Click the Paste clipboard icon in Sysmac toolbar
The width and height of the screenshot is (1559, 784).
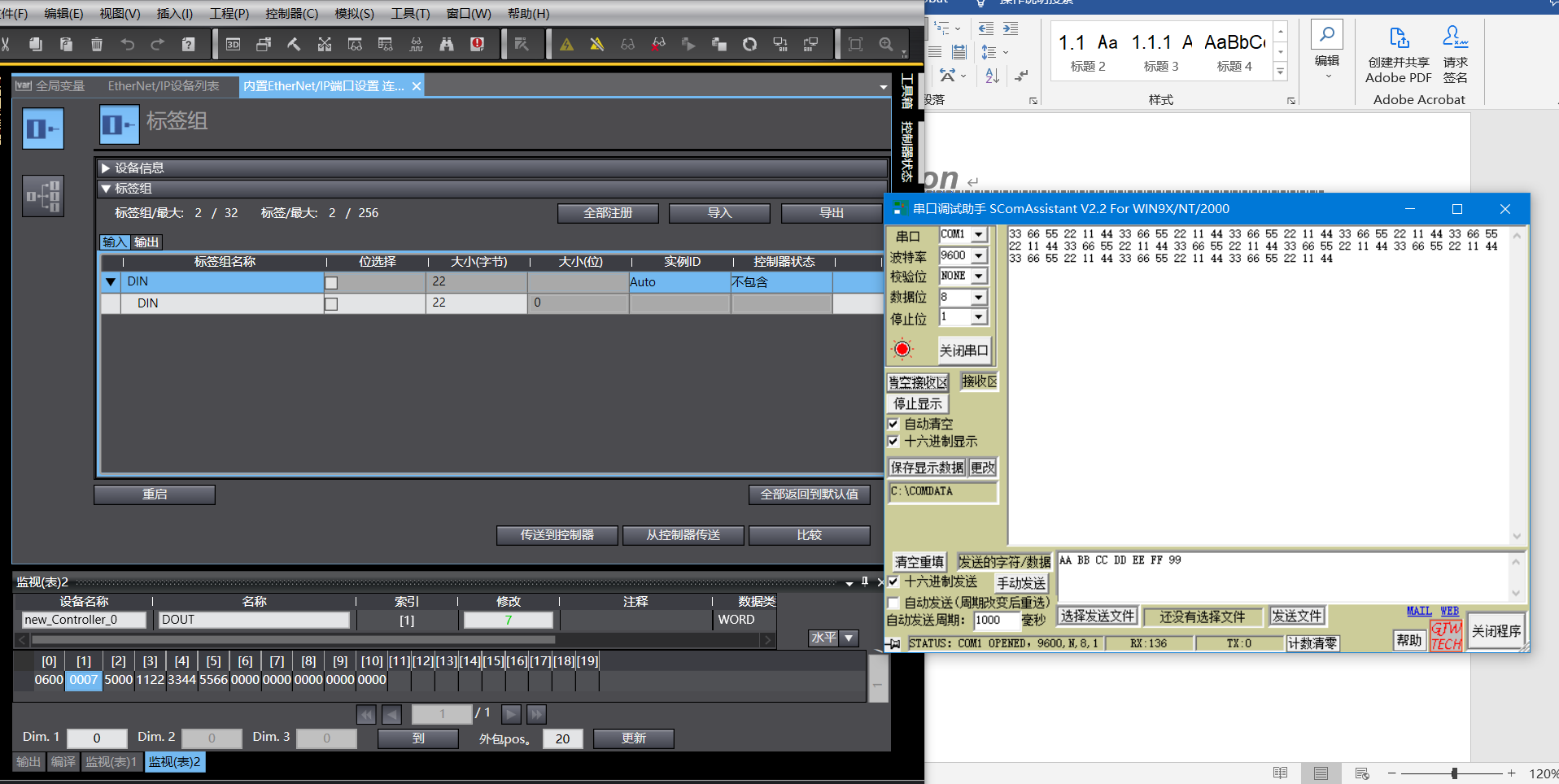click(66, 44)
